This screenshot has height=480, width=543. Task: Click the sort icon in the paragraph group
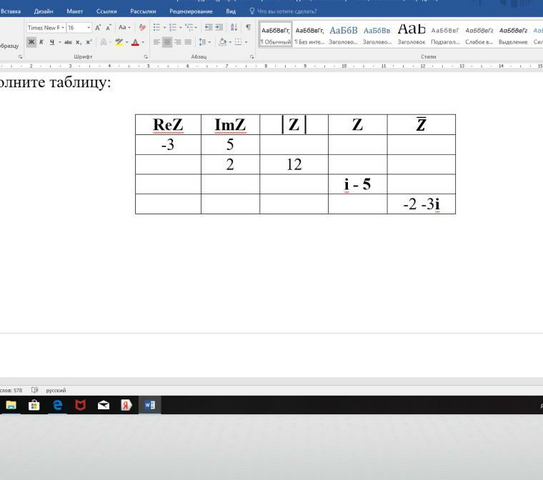tap(234, 27)
